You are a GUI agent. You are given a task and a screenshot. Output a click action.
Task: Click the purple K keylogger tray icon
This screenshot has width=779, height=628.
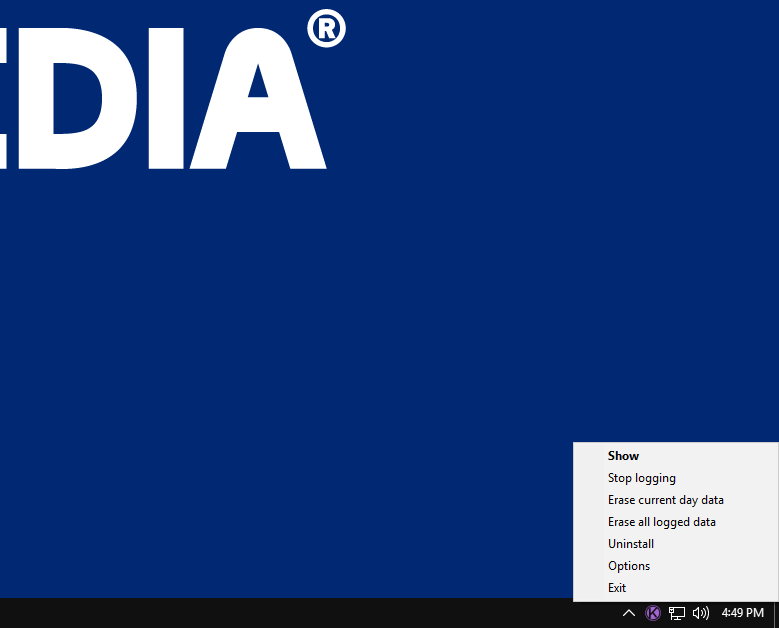[x=653, y=613]
